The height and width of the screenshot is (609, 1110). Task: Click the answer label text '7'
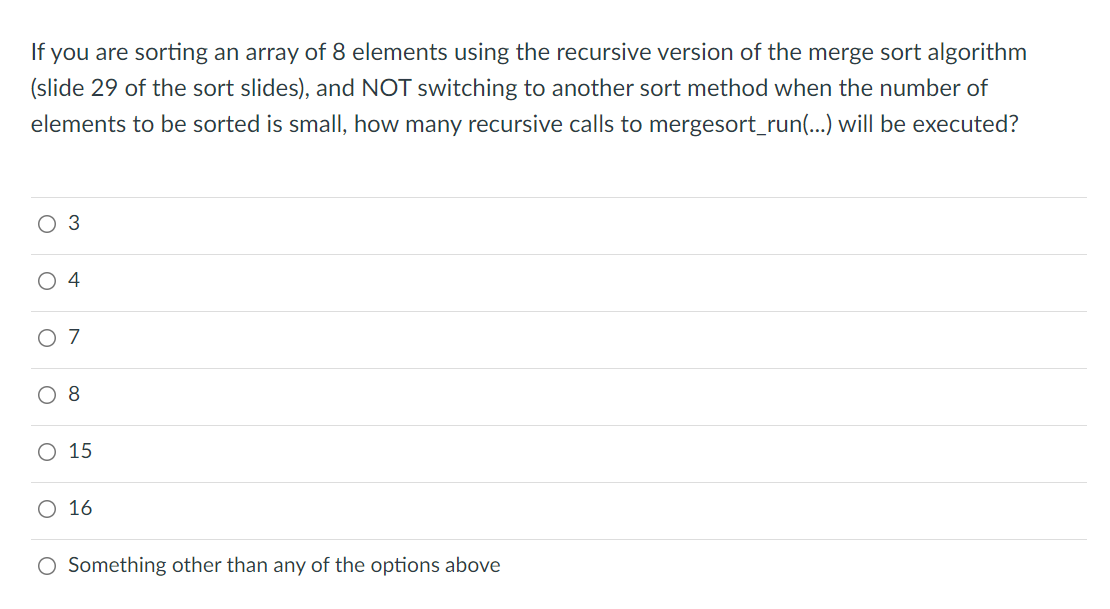pos(74,337)
